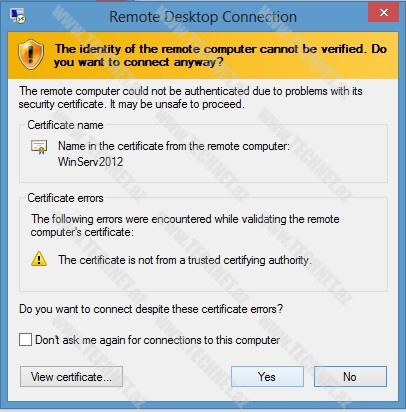Image resolution: width=406 pixels, height=412 pixels.
Task: Click the yellow identity warning banner text
Action: 221,55
